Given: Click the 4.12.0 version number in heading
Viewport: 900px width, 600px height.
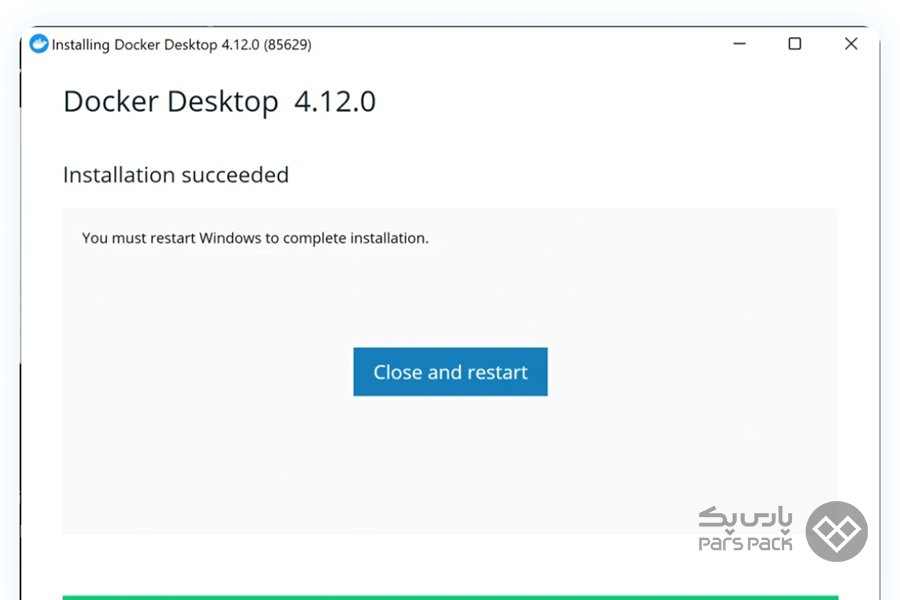Looking at the screenshot, I should pyautogui.click(x=335, y=102).
